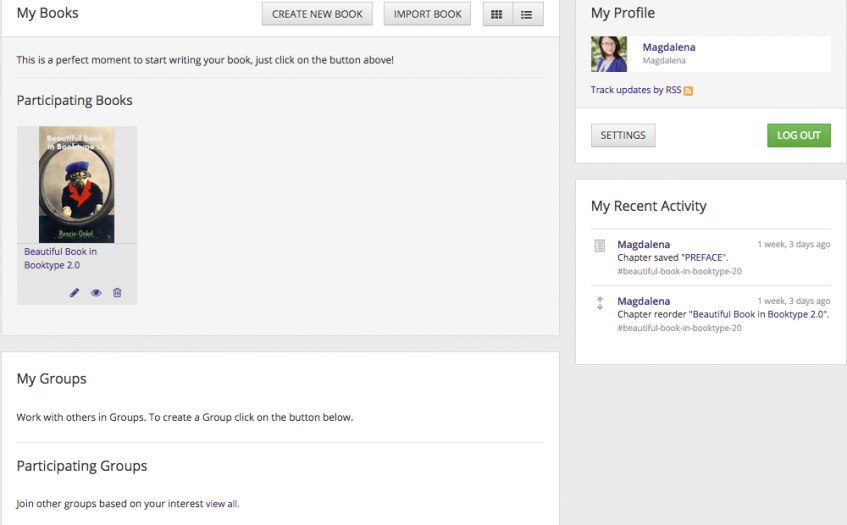Open reordered "Beautiful Book in Booktype 2.0" activity link
847x525 pixels.
click(758, 314)
